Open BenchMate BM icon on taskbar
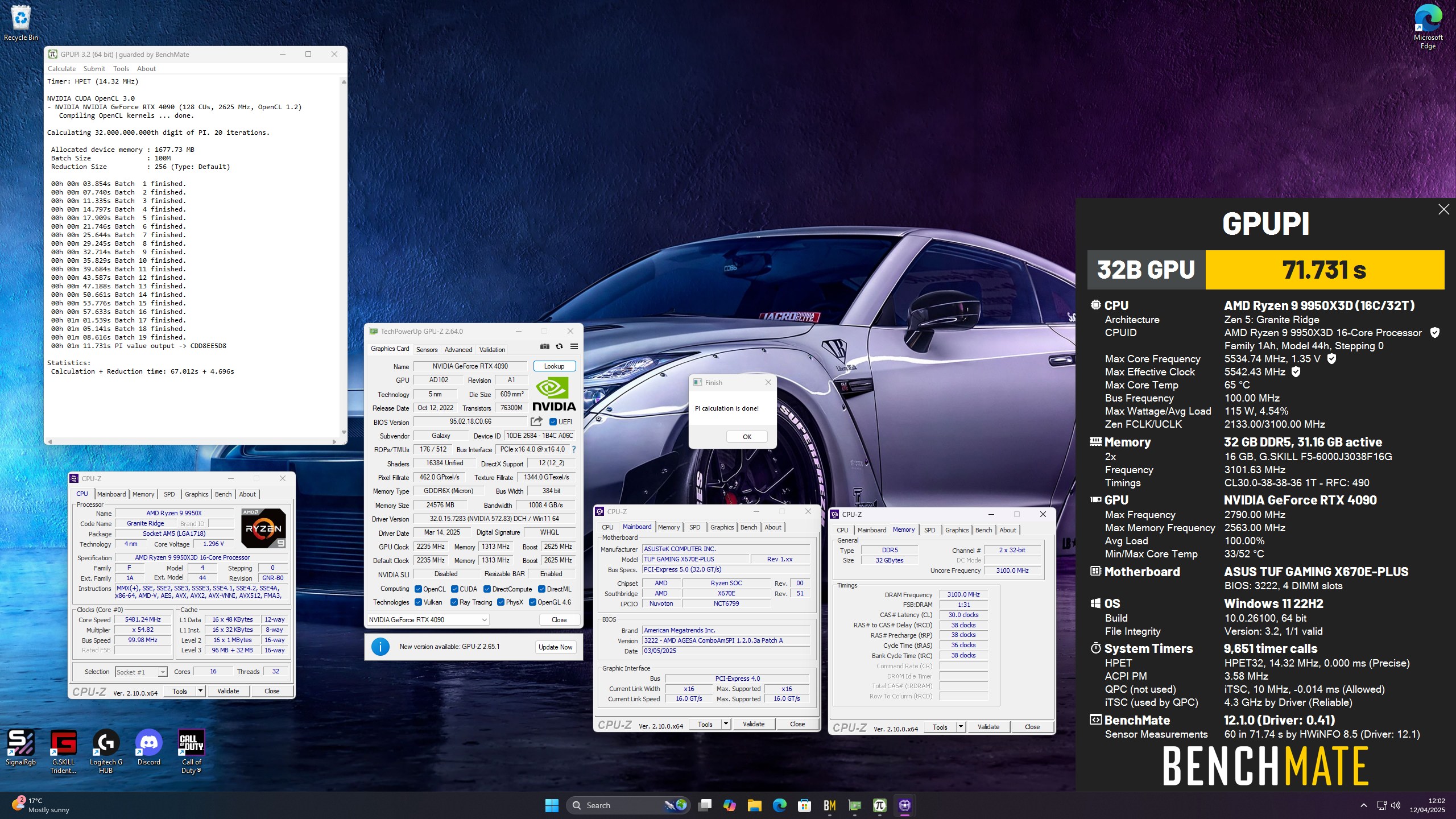 pos(830,805)
